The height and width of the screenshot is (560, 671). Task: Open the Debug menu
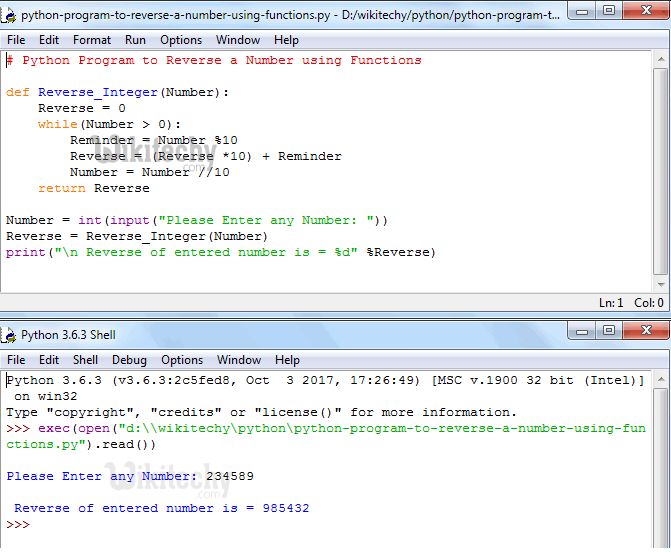[129, 360]
